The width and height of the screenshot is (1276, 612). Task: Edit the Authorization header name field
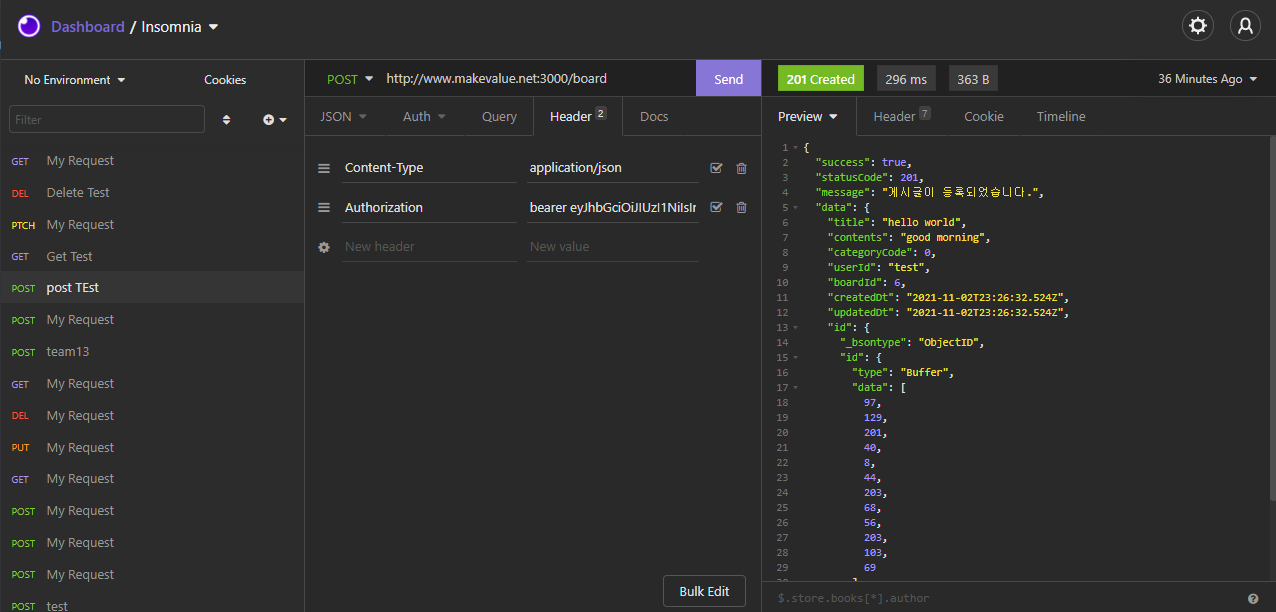(429, 208)
